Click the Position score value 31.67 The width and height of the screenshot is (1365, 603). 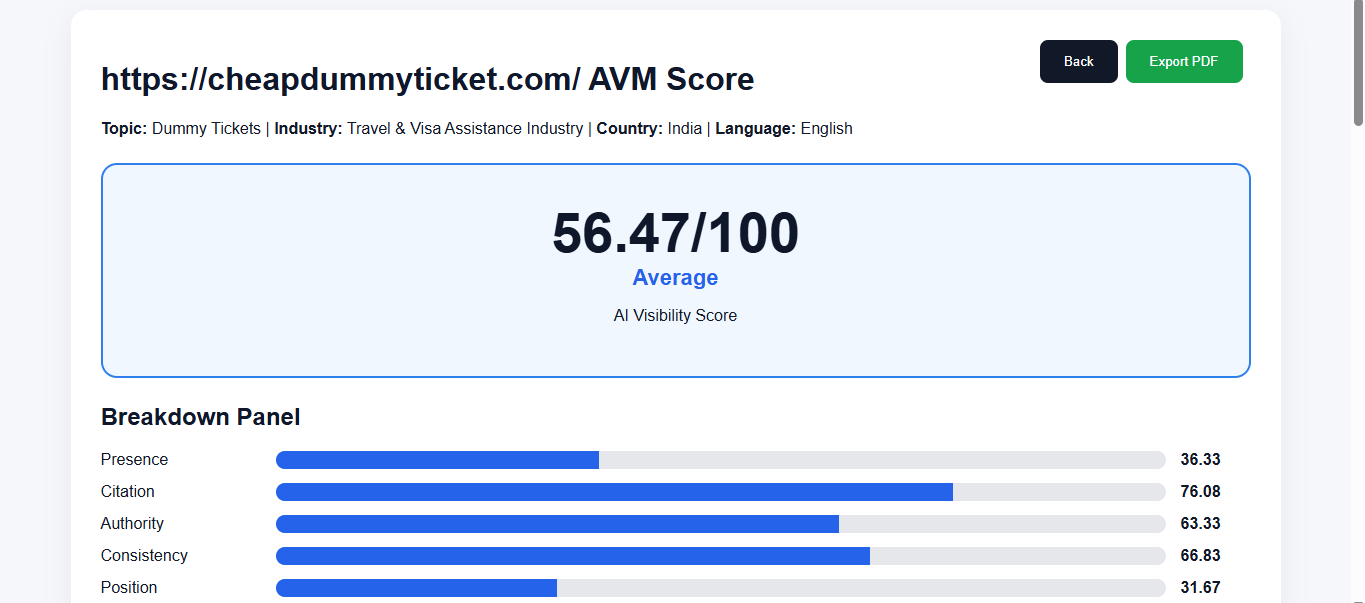point(1200,588)
